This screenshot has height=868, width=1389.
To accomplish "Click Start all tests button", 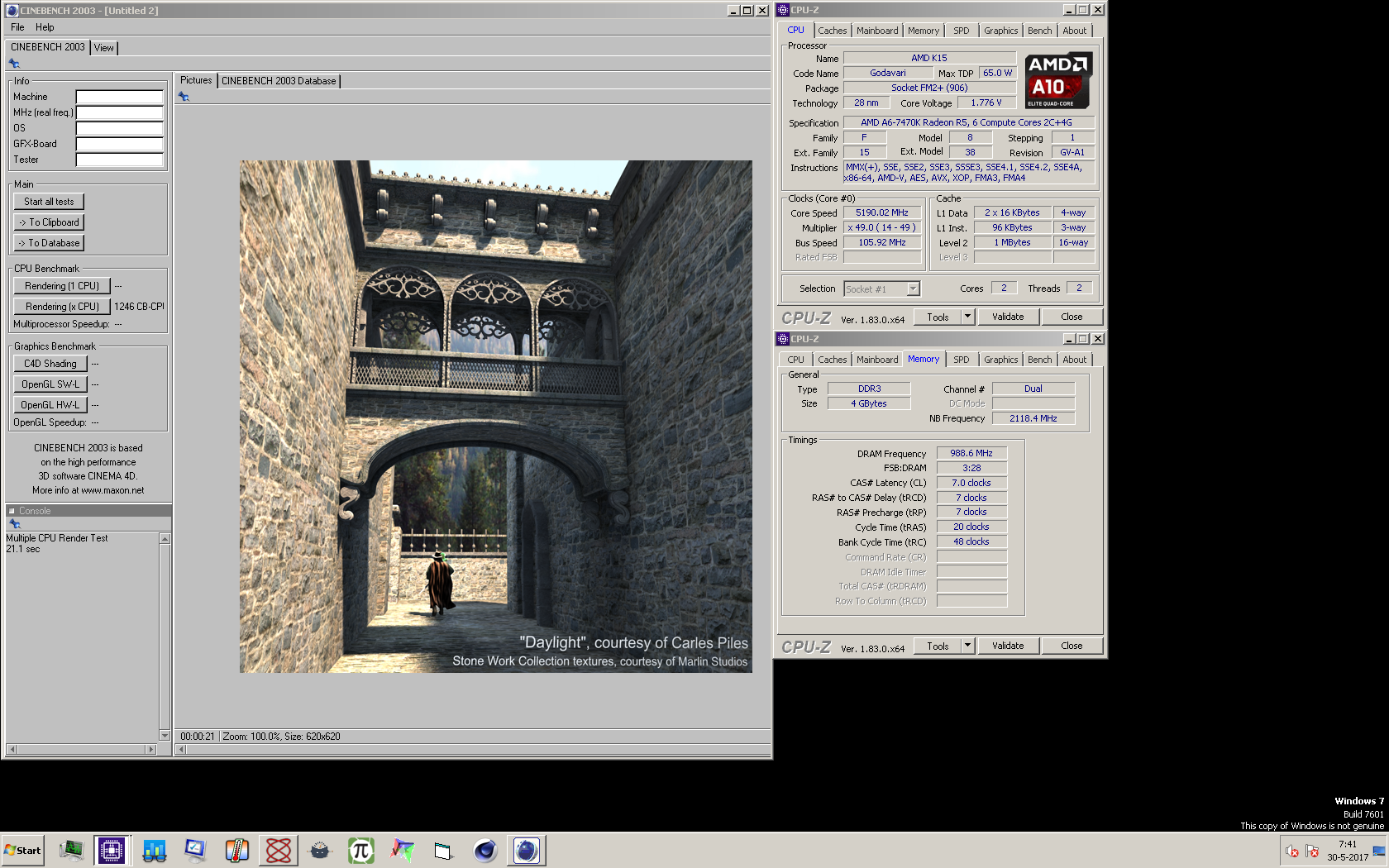I will pos(49,202).
